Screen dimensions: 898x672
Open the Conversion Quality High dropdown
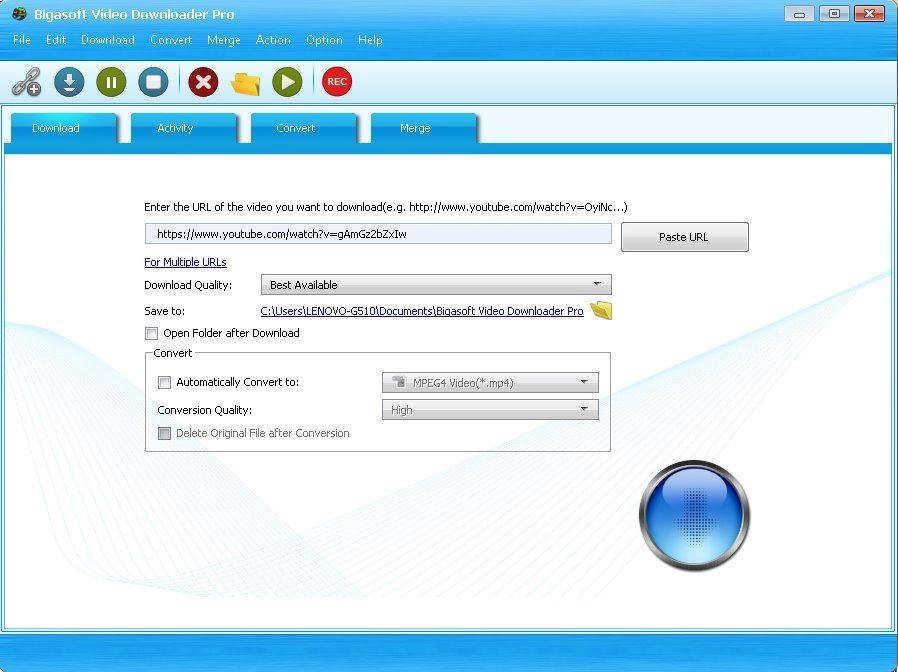coord(490,410)
